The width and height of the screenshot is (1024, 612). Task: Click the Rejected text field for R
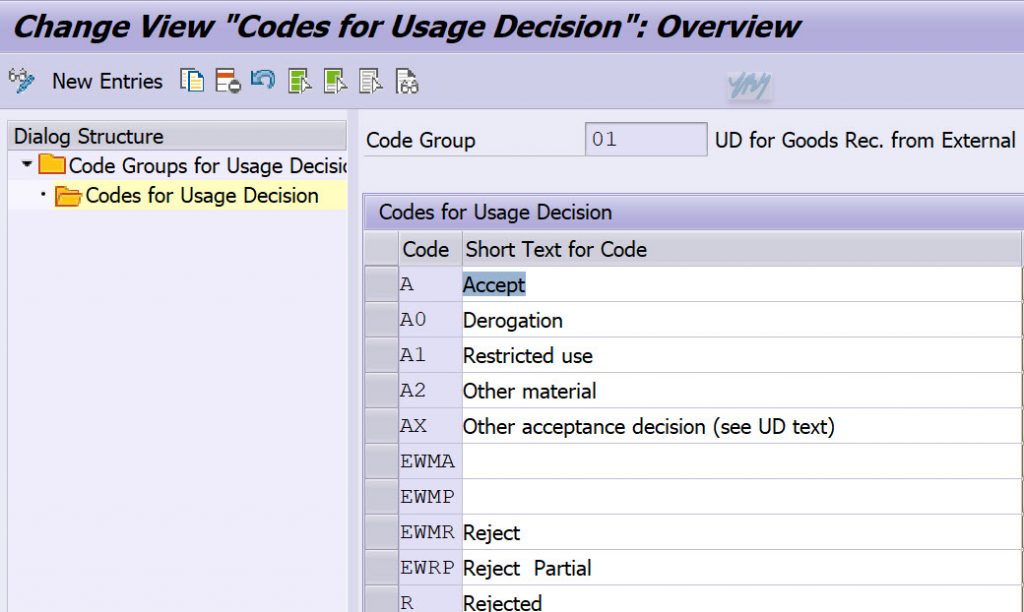(742, 601)
